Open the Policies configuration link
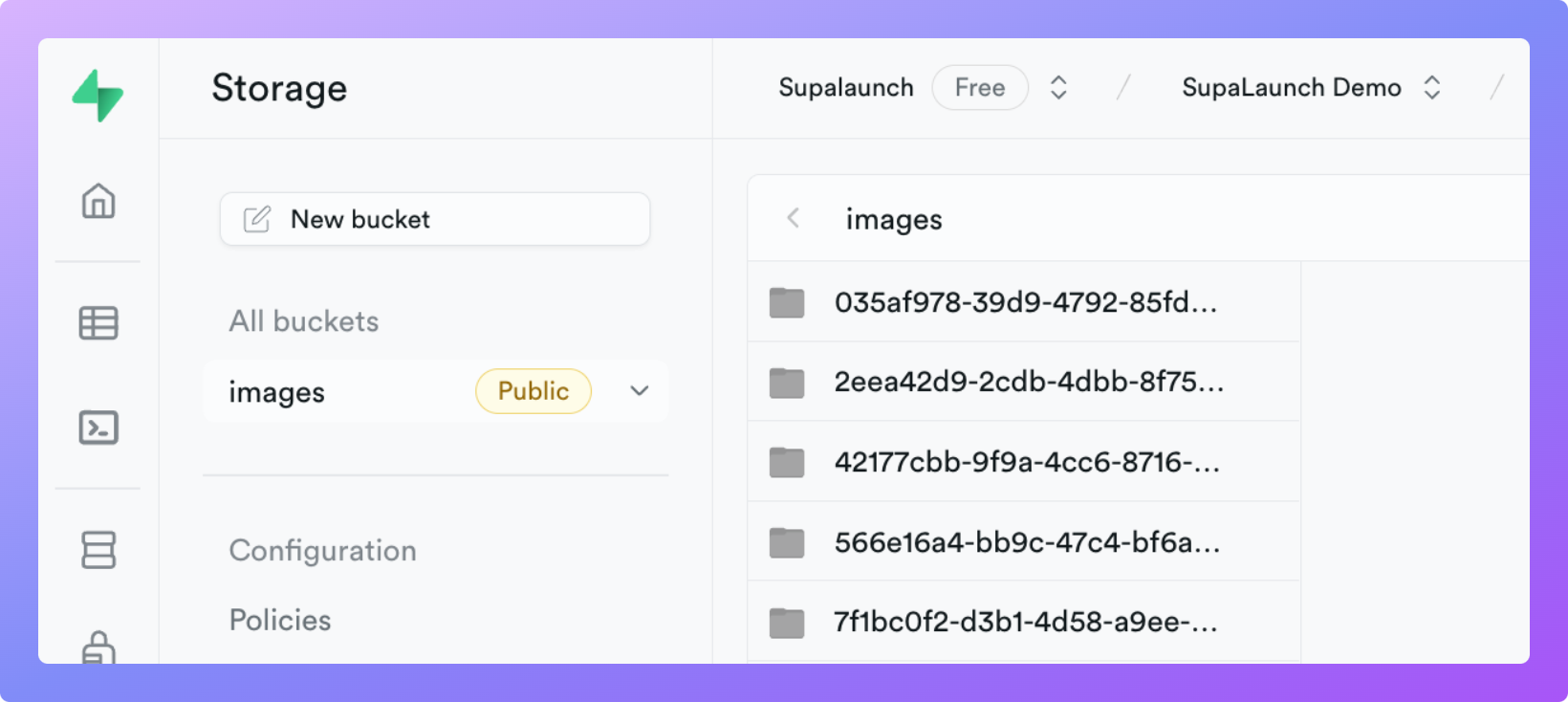This screenshot has width=1568, height=702. tap(280, 620)
